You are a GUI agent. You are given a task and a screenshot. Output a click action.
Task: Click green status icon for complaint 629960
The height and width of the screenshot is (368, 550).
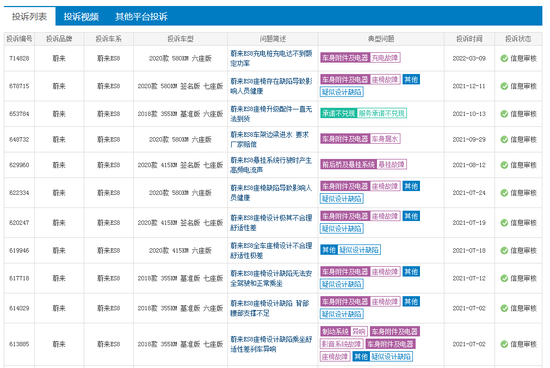click(x=504, y=165)
